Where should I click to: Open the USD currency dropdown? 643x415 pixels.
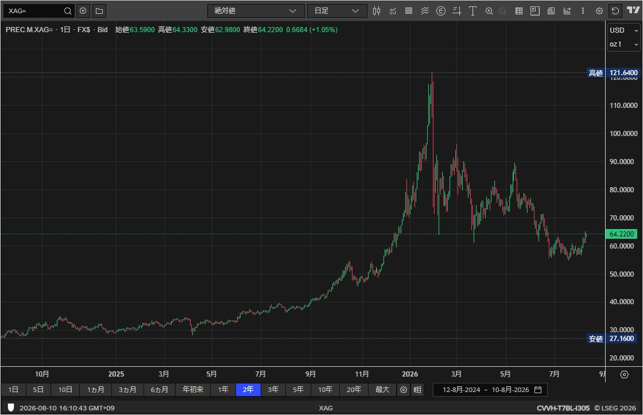(623, 30)
